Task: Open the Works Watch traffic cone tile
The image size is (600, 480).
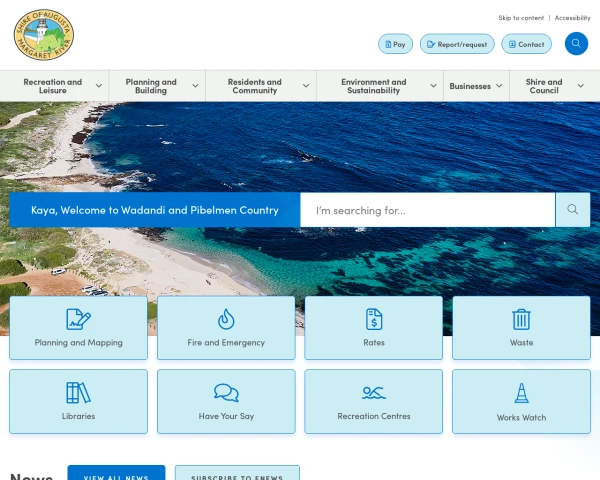Action: point(521,401)
